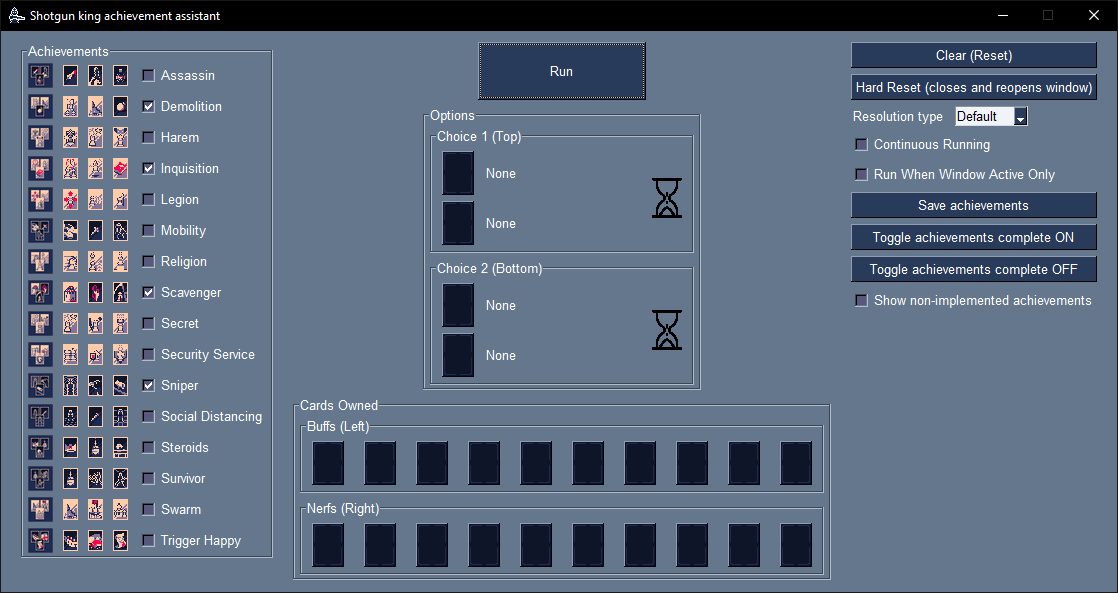The width and height of the screenshot is (1118, 593).
Task: Click Save achievements
Action: (x=973, y=205)
